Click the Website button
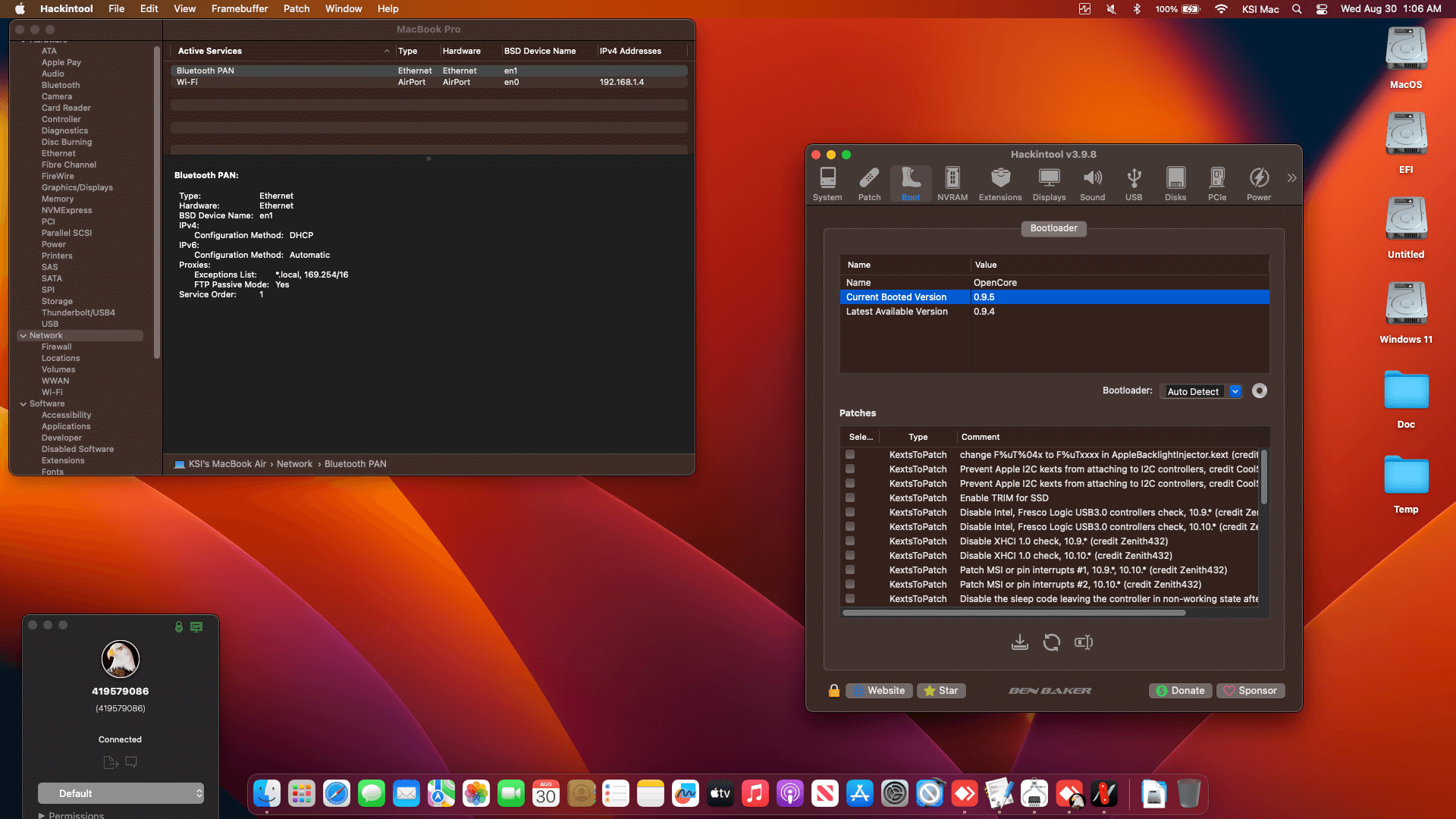This screenshot has height=819, width=1456. [879, 691]
